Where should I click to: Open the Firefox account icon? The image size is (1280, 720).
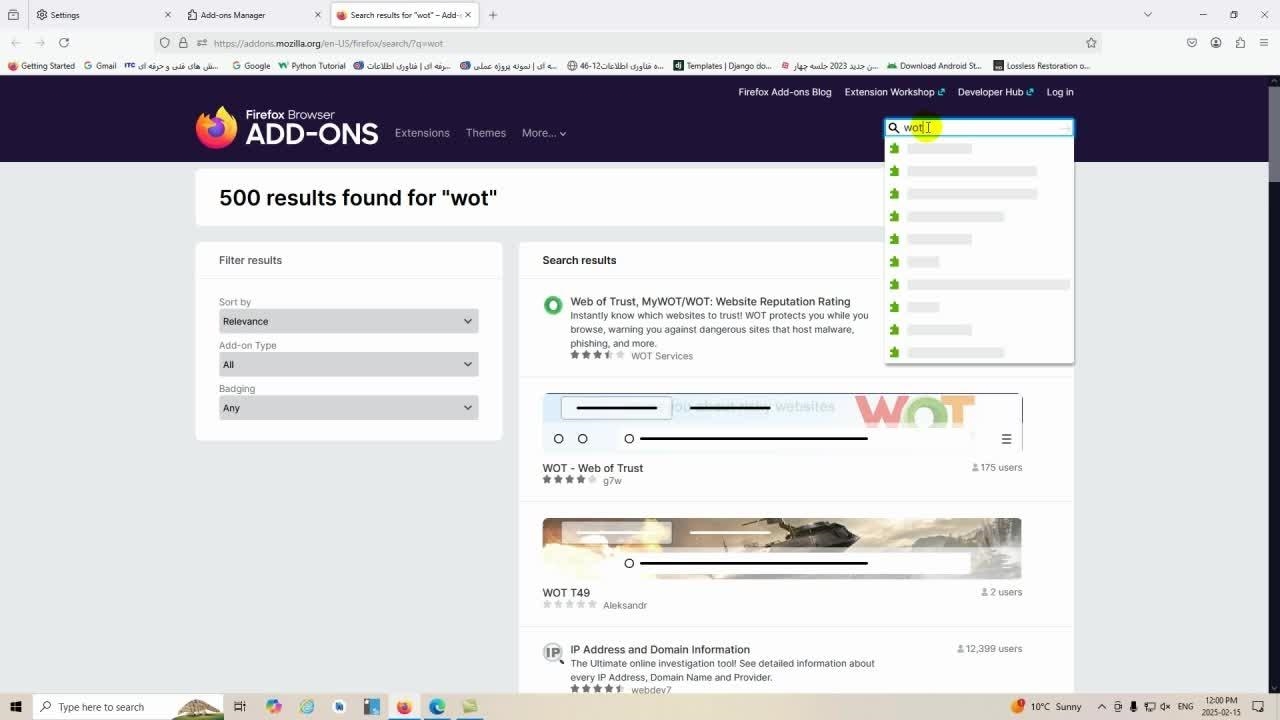tap(1216, 43)
